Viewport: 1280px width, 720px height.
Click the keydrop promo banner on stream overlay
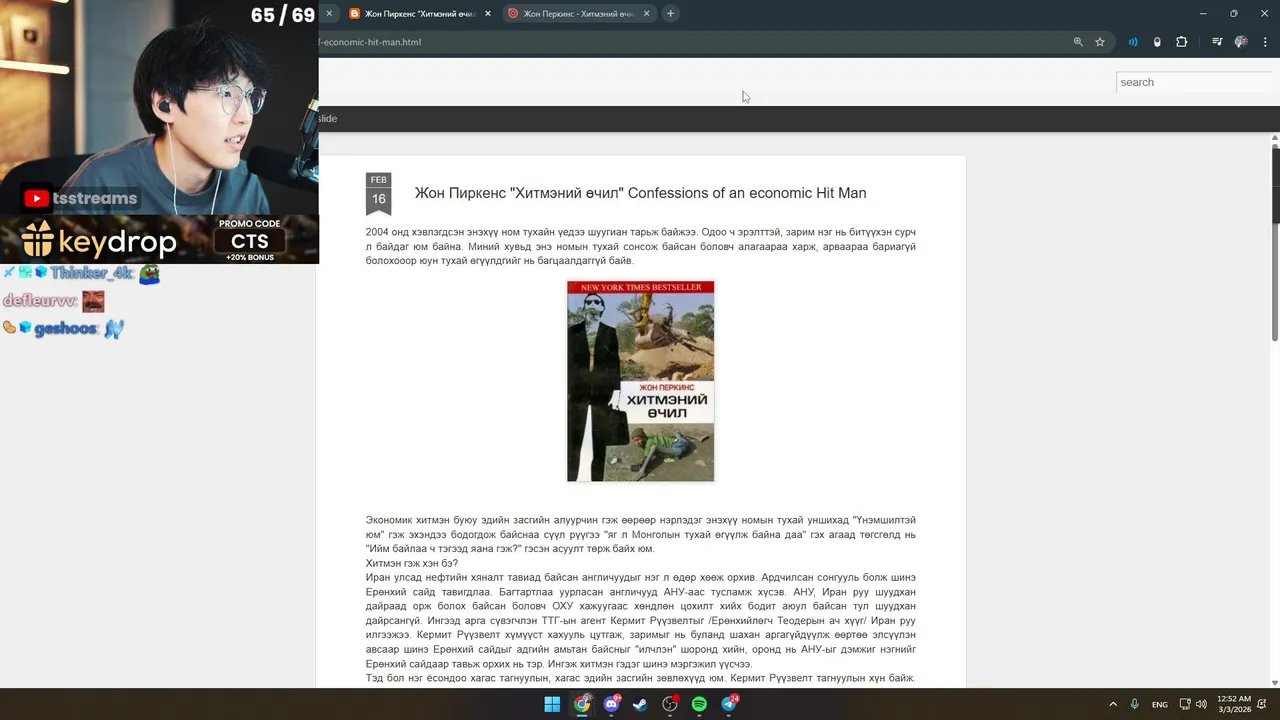[159, 239]
